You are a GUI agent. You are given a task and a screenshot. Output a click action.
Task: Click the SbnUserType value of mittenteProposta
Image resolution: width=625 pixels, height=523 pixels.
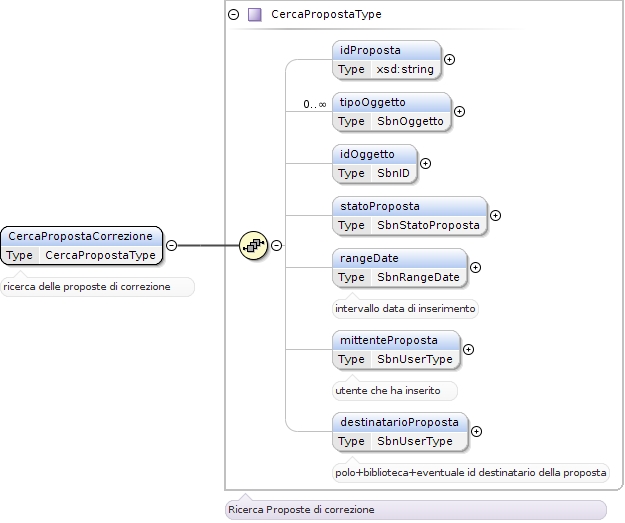pyautogui.click(x=415, y=359)
